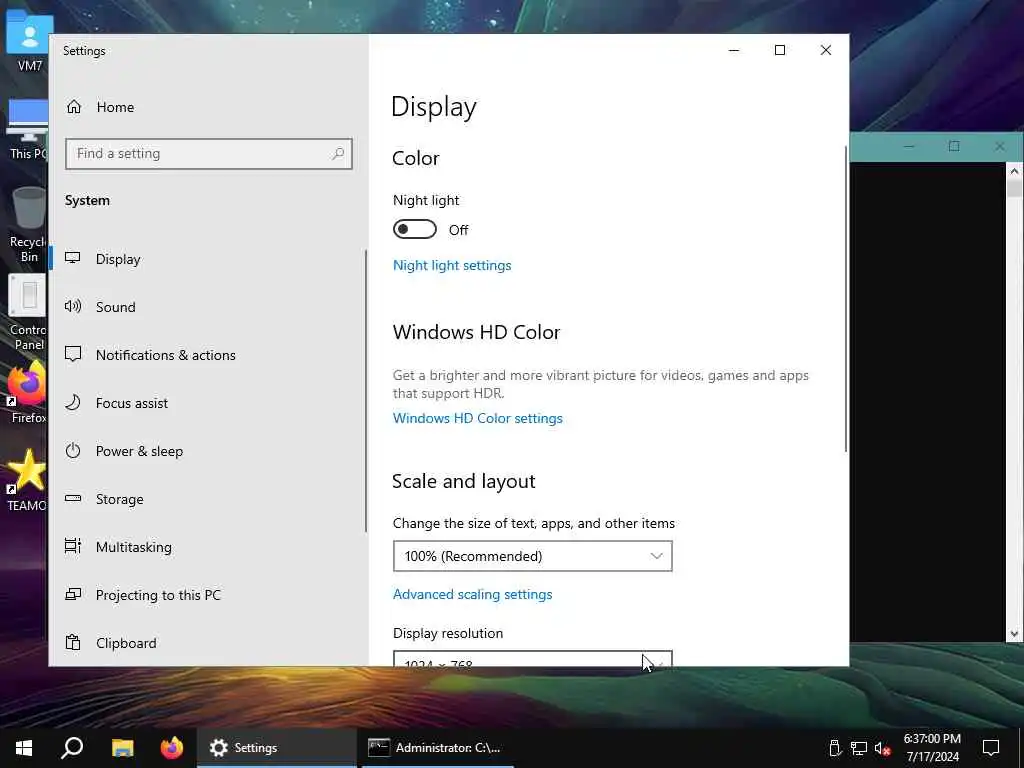1024x768 pixels.
Task: Click the Display page vertical scrollbar
Action: click(x=846, y=298)
